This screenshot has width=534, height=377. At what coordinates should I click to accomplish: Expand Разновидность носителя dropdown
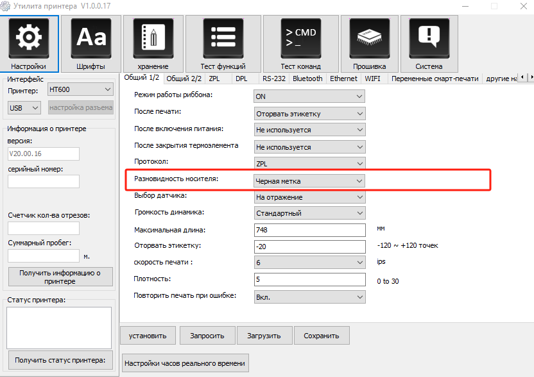pos(309,181)
